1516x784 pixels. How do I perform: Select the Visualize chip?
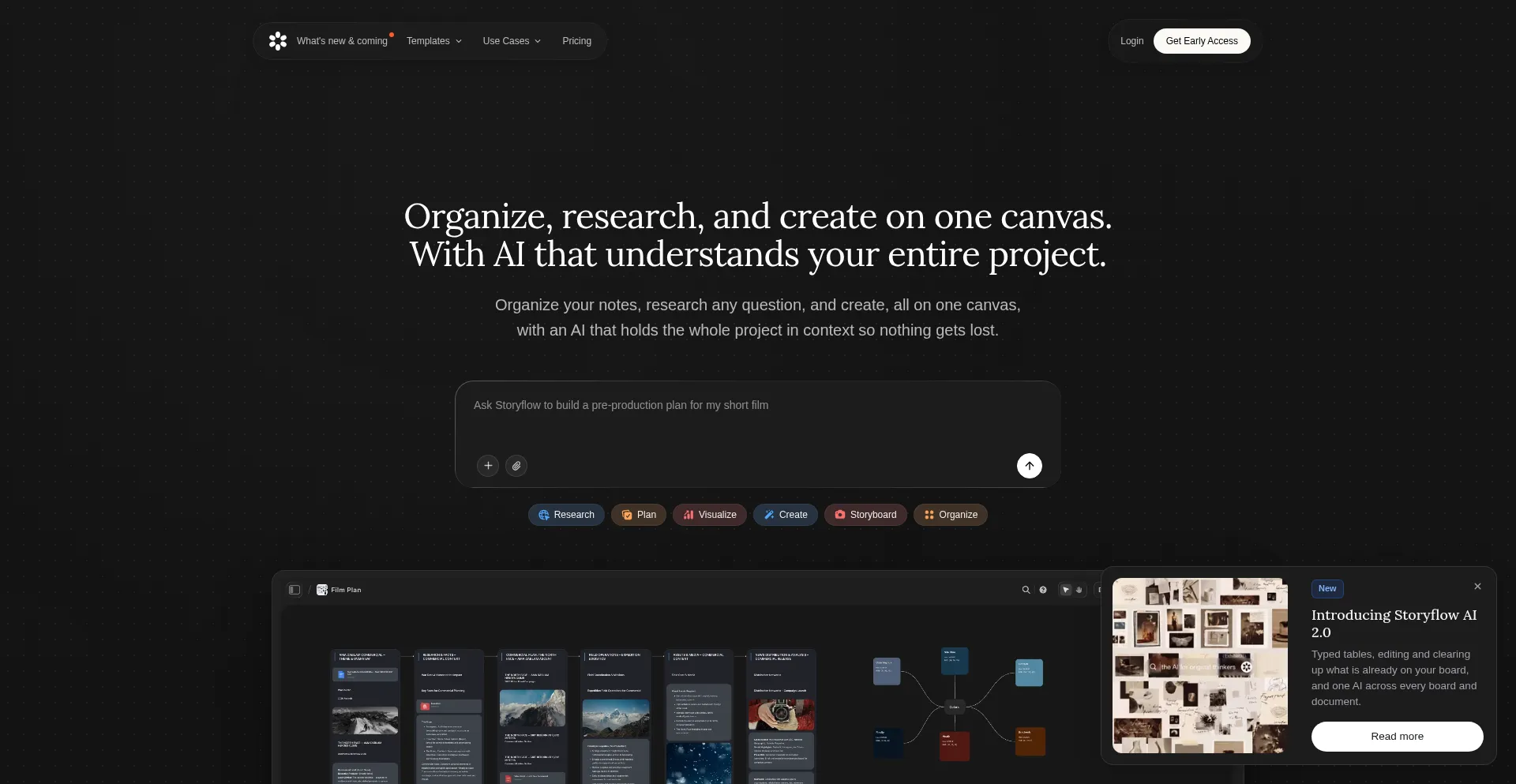[x=710, y=515]
